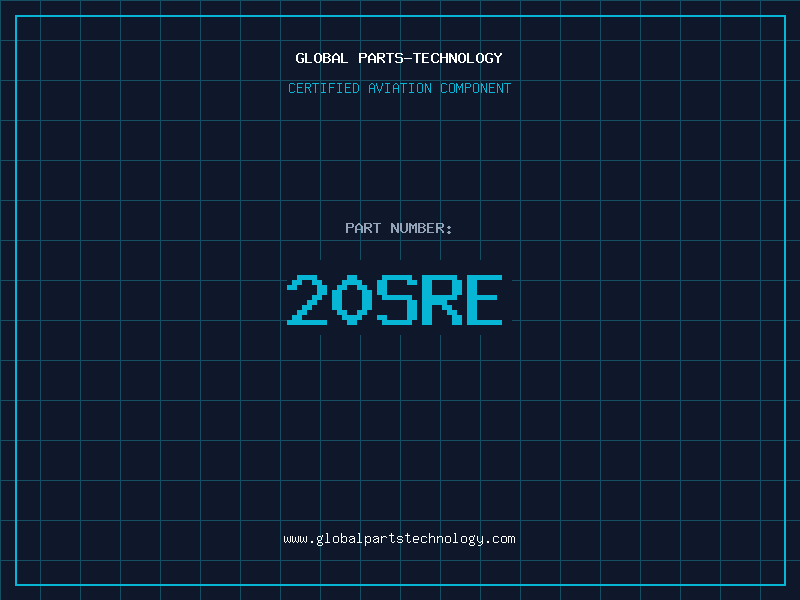Click the GLOBAL PARTS-TECHNOLOGY heading
Viewport: 800px width, 600px height.
point(399,58)
